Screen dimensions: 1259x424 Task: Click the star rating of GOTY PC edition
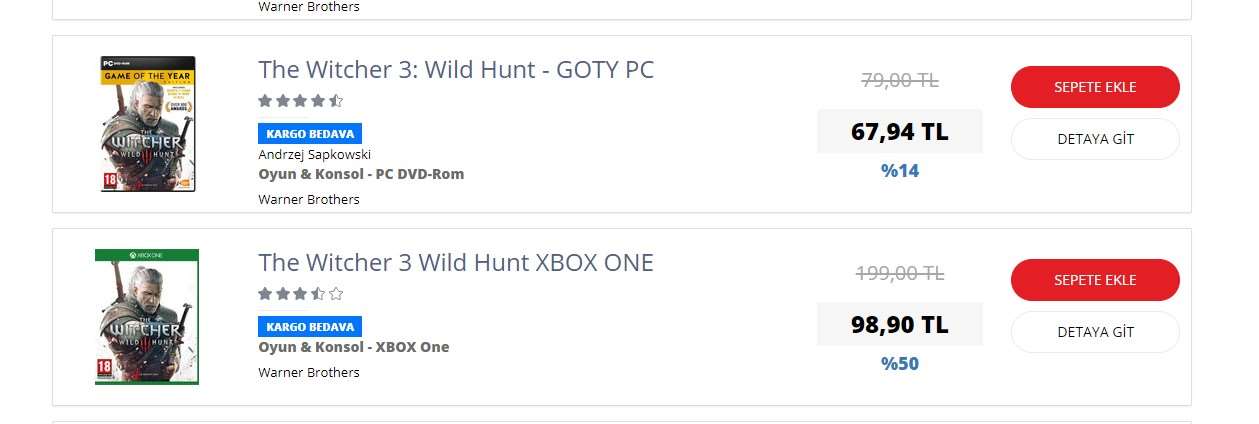point(301,101)
